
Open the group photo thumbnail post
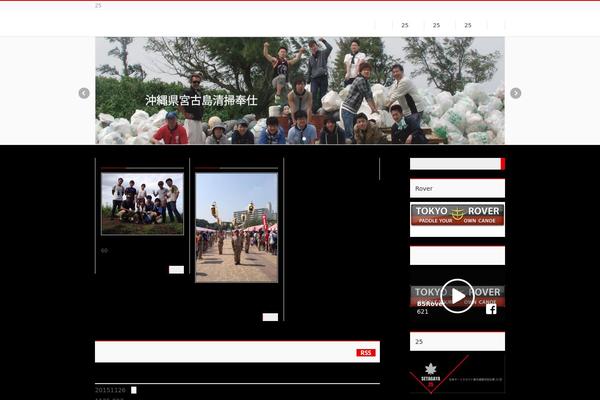[x=142, y=204]
